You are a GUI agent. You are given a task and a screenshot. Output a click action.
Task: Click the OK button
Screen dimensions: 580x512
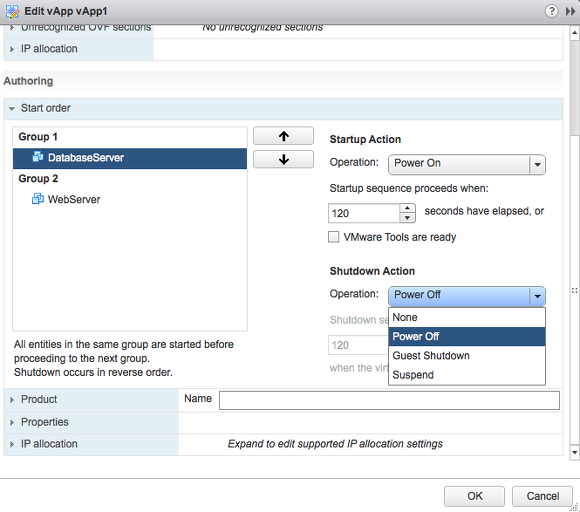[x=474, y=496]
